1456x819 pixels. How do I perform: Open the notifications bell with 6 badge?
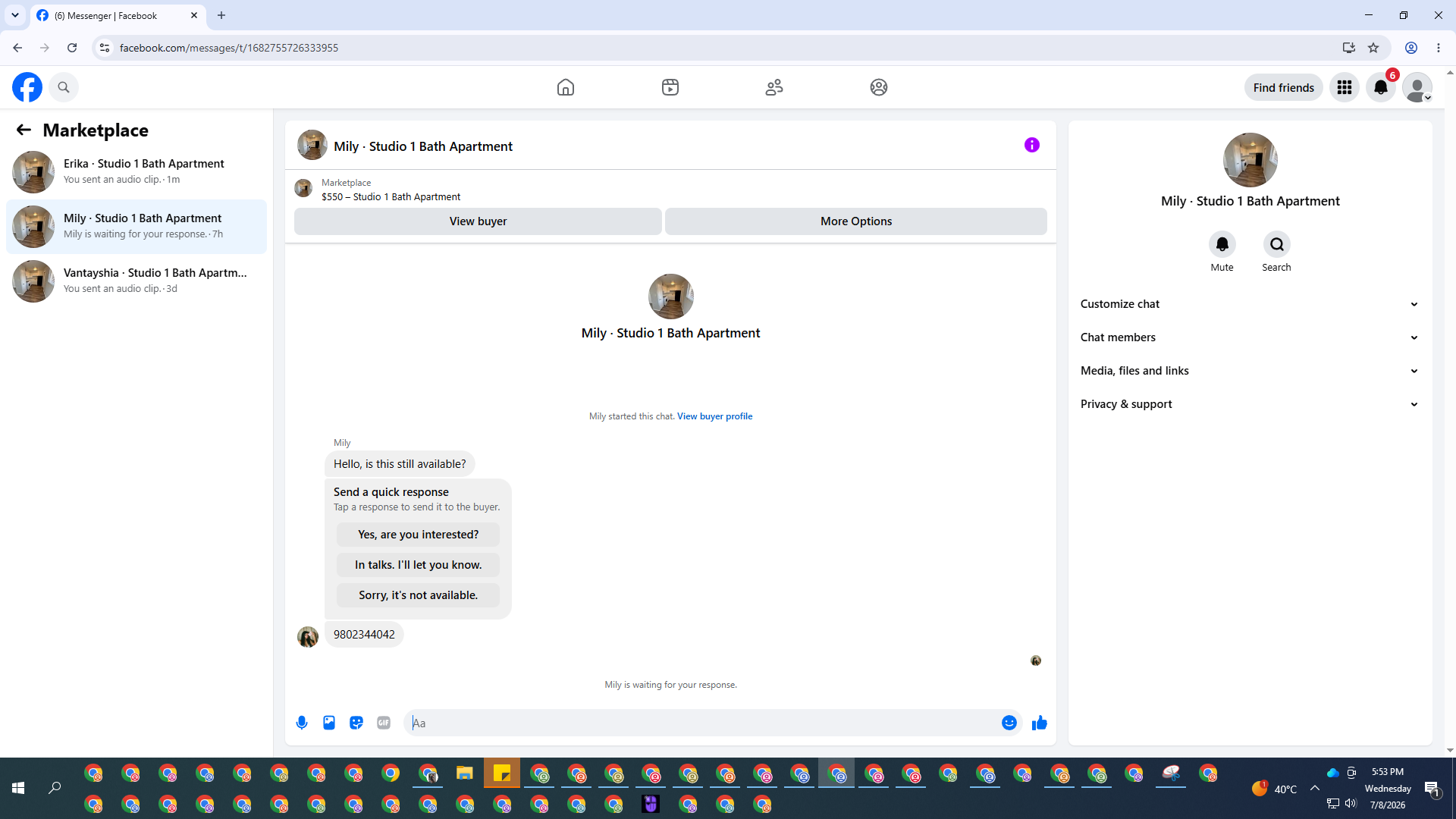click(x=1381, y=87)
